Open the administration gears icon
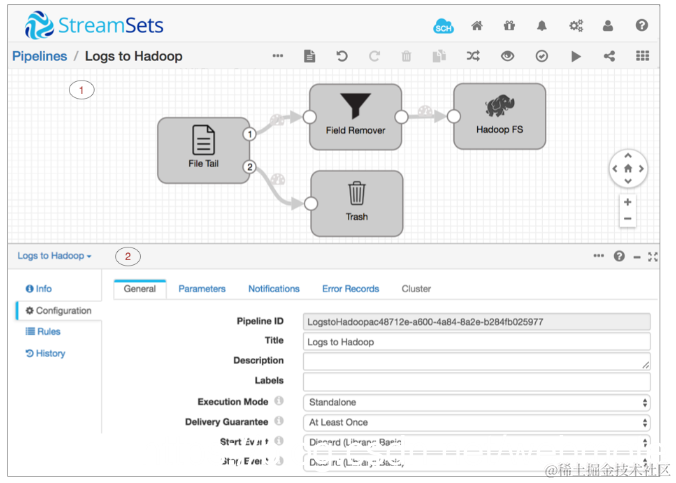 576,26
